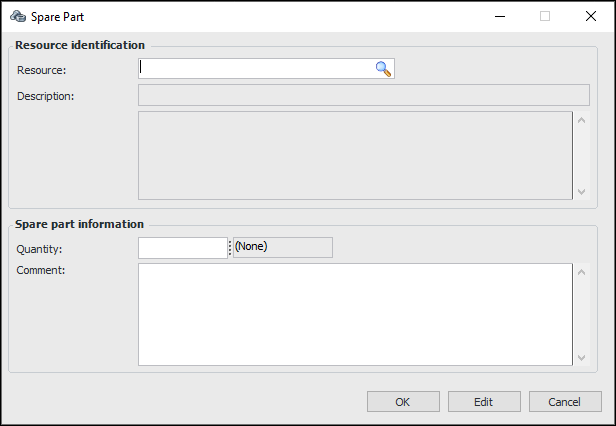Dismiss dialog with Cancel button

[x=565, y=402]
